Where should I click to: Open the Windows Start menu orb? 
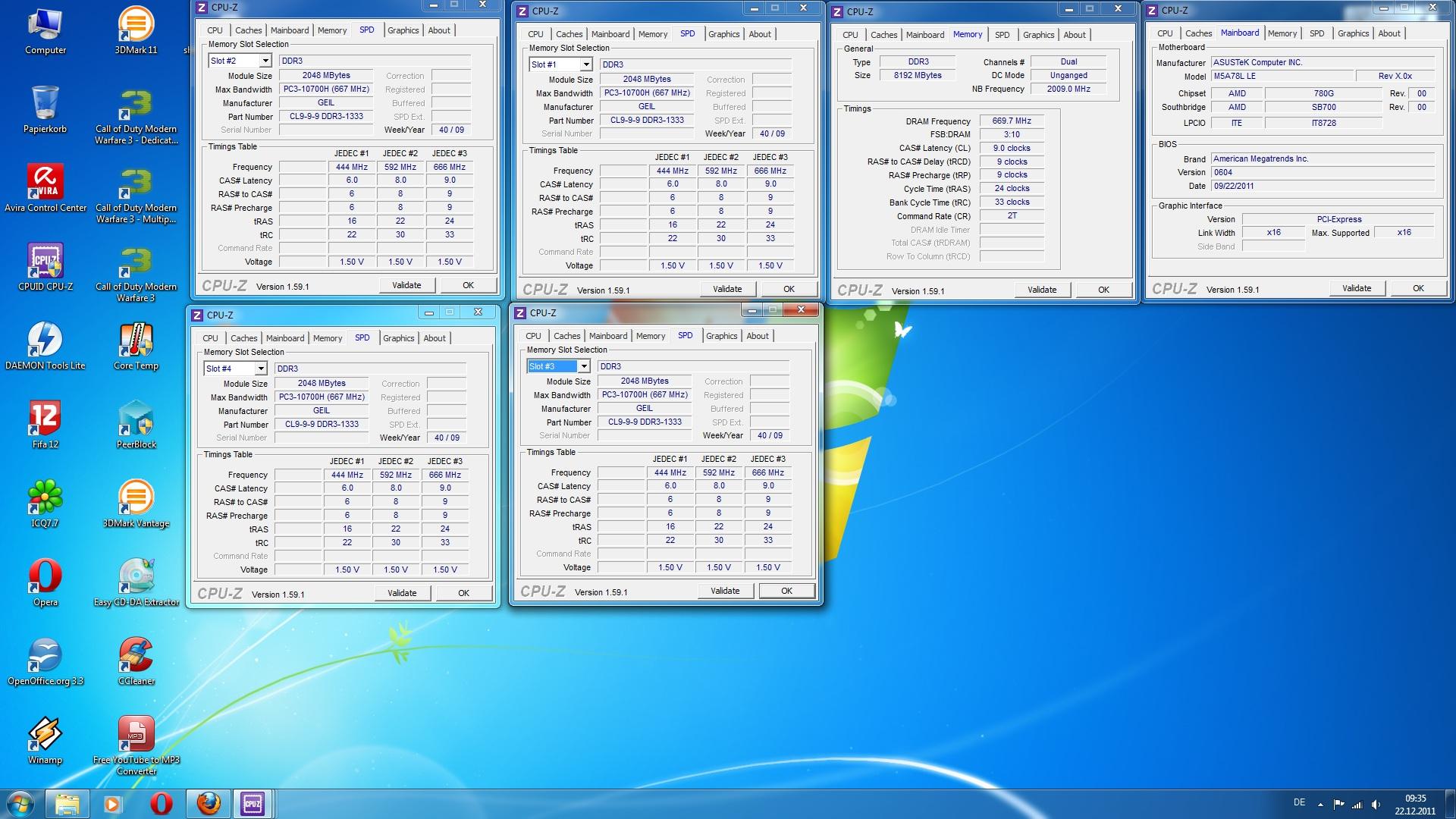tap(20, 804)
